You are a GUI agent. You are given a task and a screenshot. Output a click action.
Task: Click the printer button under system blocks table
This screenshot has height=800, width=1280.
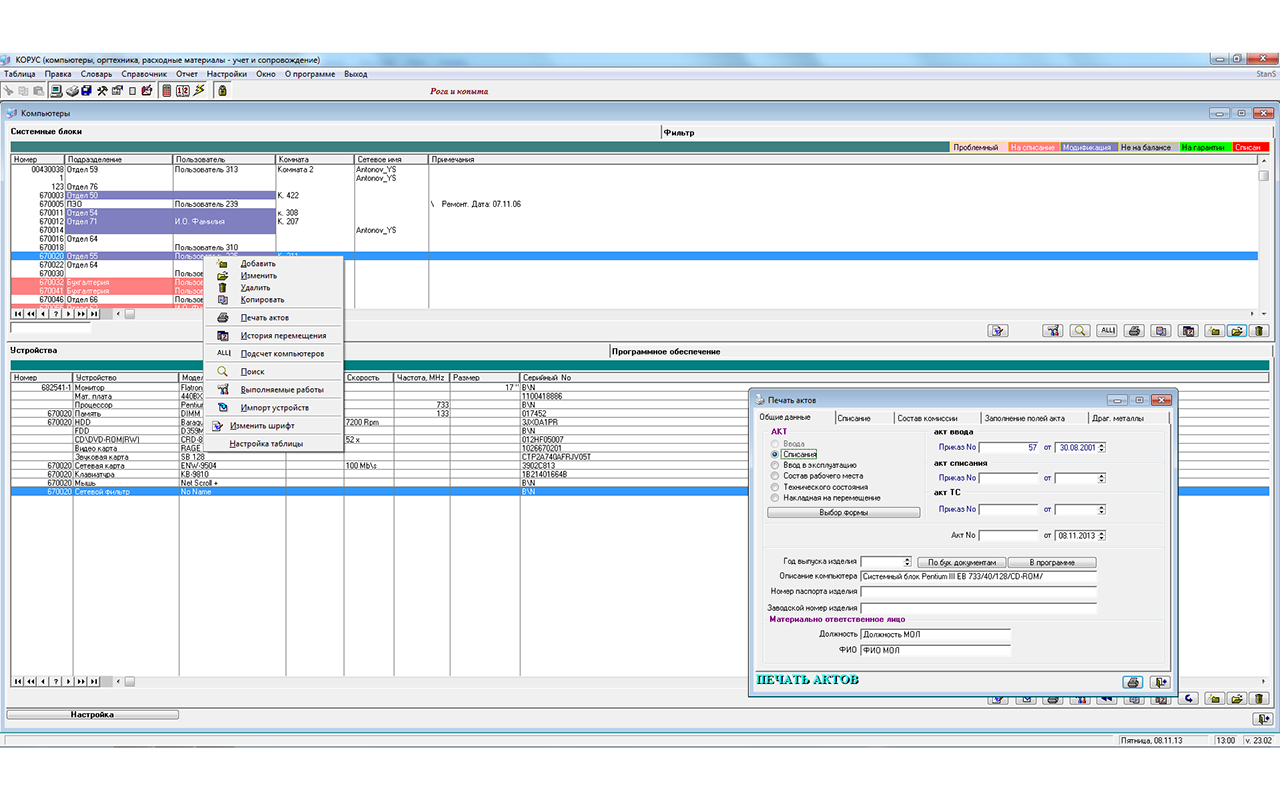(x=1134, y=330)
